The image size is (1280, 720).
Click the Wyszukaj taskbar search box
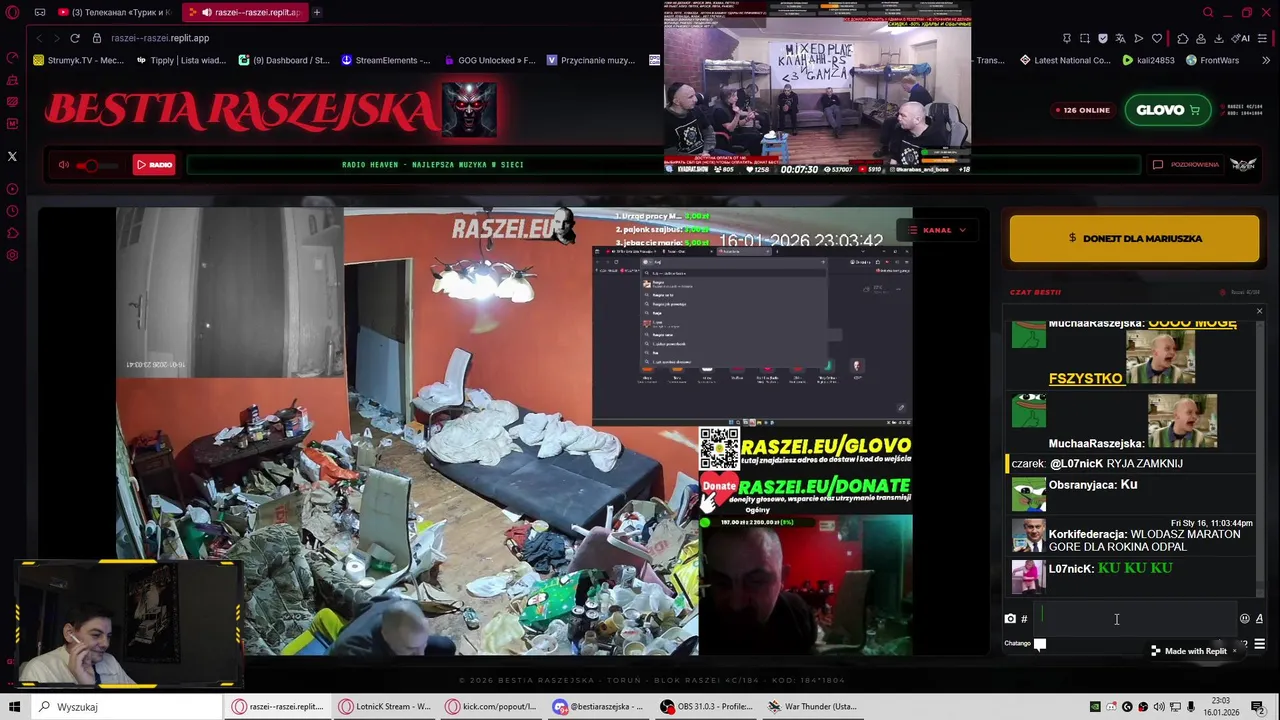tap(125, 707)
